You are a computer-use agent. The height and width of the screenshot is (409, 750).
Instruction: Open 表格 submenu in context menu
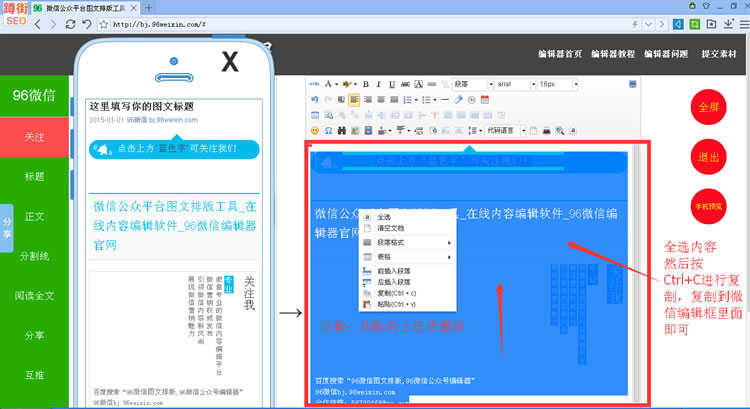[408, 257]
